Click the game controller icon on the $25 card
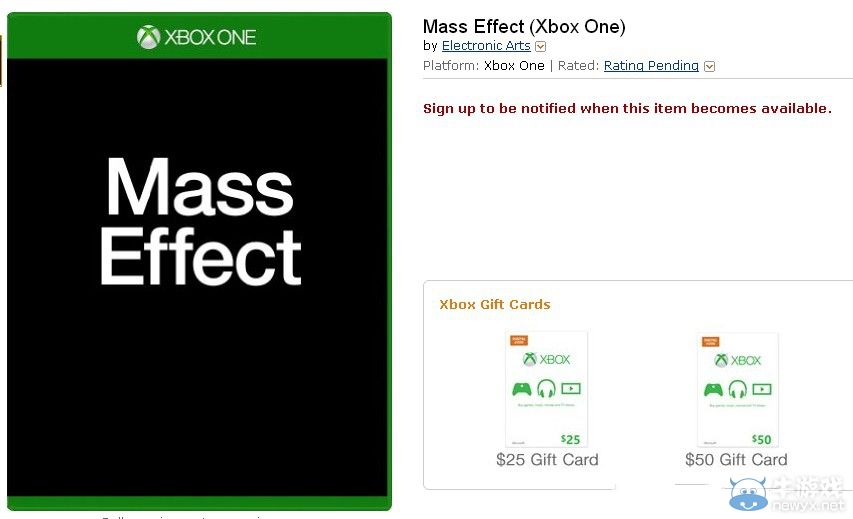 tap(522, 389)
